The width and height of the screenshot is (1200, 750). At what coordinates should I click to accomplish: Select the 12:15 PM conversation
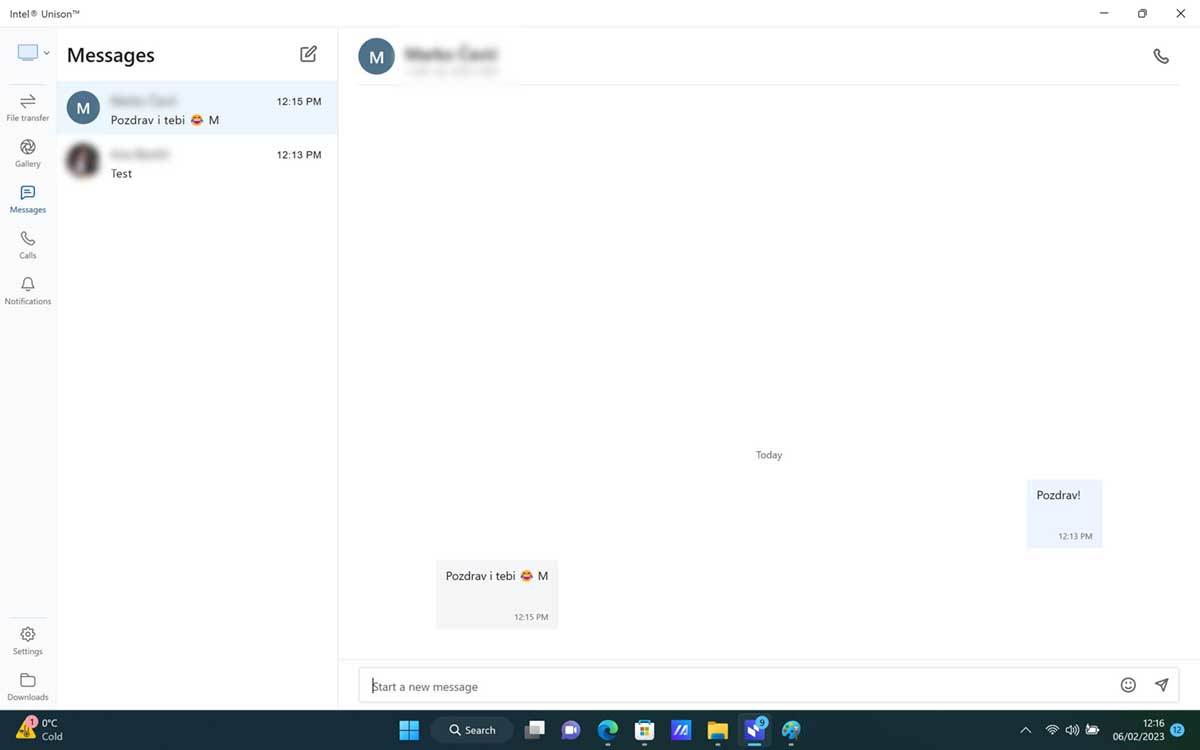tap(197, 109)
